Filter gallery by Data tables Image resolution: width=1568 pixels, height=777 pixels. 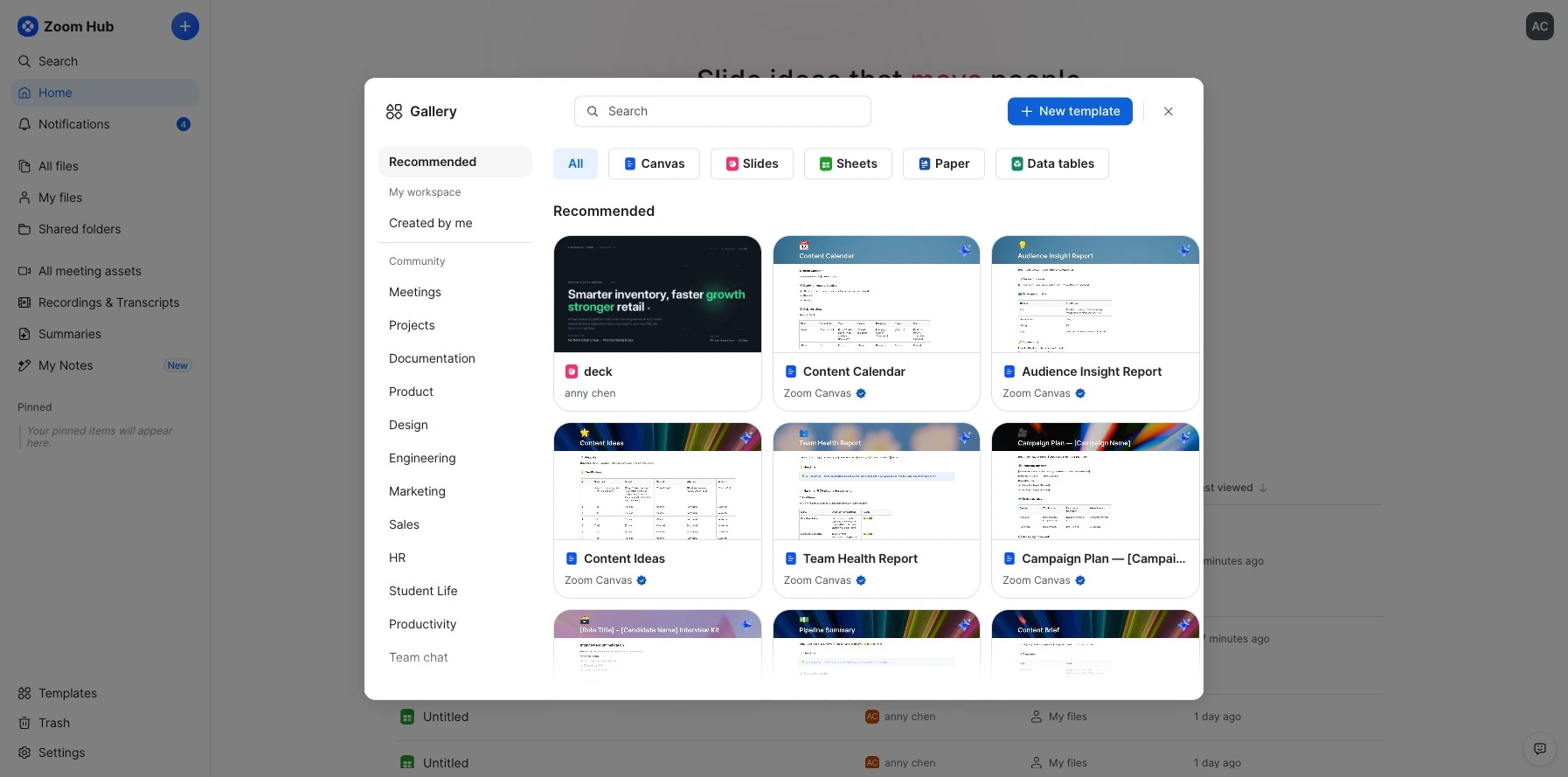pyautogui.click(x=1052, y=163)
